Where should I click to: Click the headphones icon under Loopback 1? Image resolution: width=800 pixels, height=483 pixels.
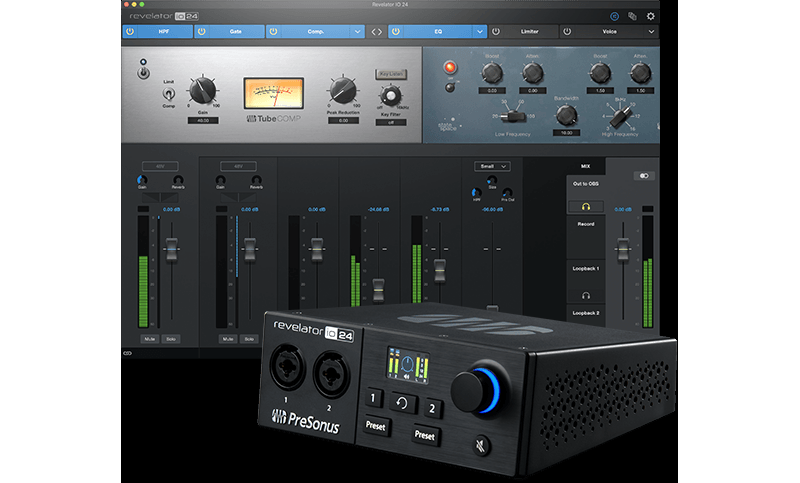tap(586, 295)
